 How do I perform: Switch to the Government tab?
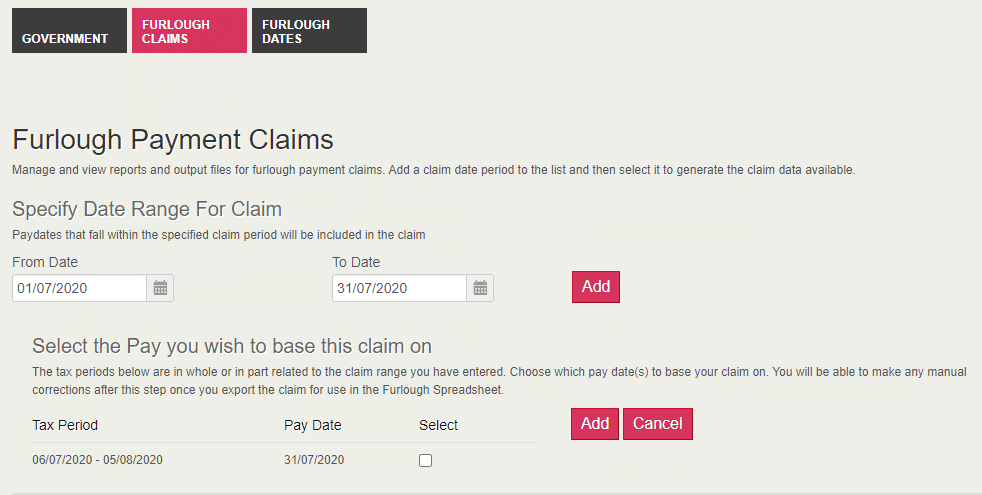pos(69,31)
